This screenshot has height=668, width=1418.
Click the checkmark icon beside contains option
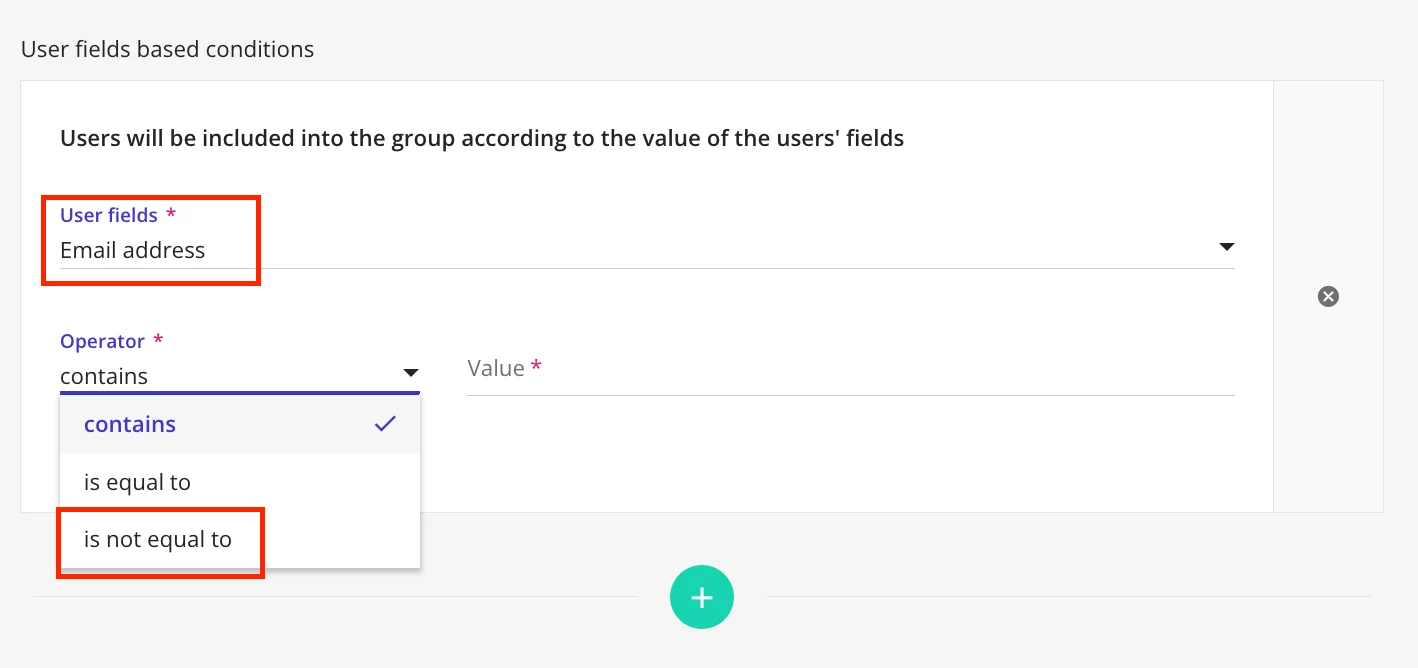tap(385, 424)
